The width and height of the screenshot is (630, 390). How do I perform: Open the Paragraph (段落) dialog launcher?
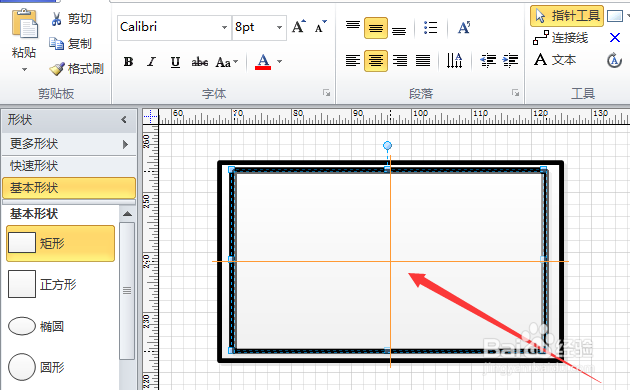tap(515, 93)
